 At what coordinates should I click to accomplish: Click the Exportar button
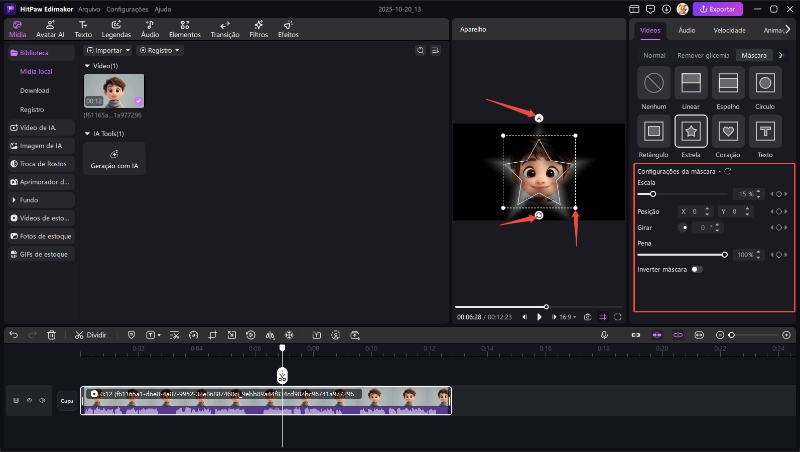[x=718, y=9]
